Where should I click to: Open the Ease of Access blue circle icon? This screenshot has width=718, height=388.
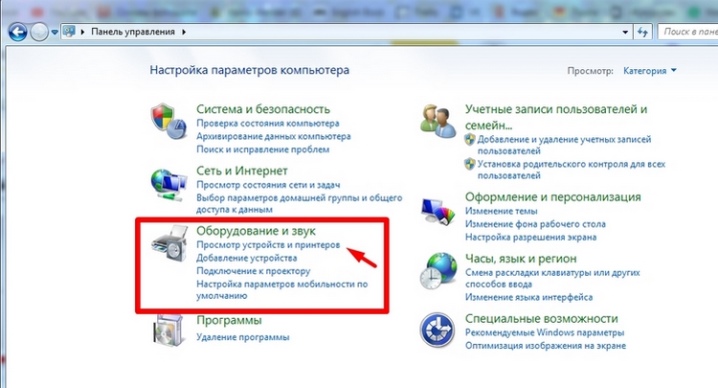click(x=437, y=330)
